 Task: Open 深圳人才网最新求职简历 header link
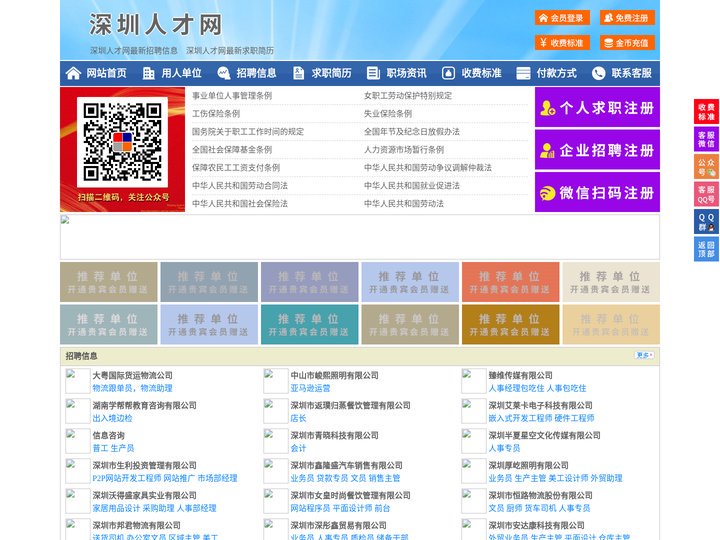pos(230,51)
